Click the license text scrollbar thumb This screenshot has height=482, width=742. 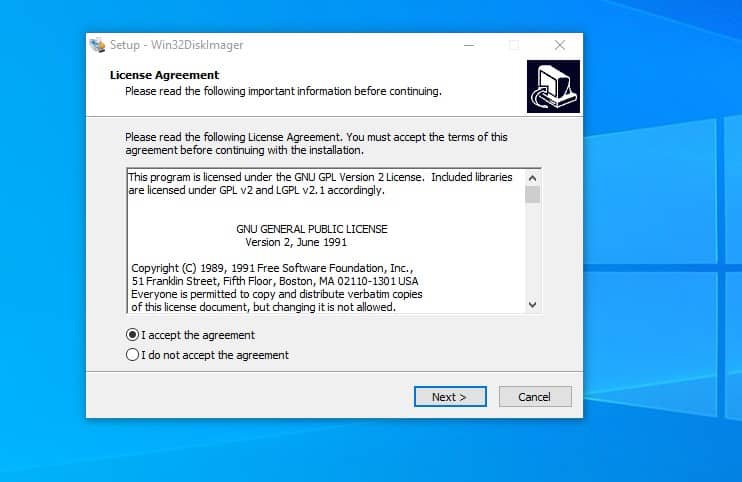[x=532, y=195]
